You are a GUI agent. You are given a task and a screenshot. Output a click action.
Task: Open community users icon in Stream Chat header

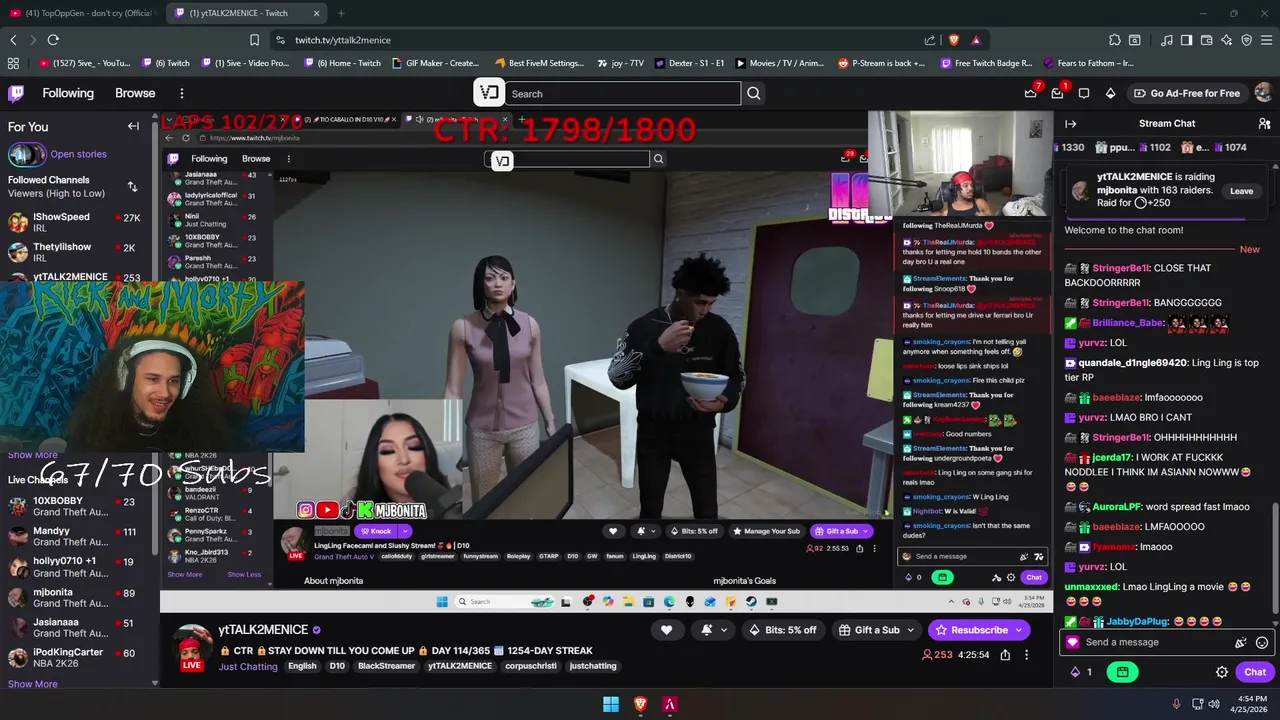tap(1265, 124)
